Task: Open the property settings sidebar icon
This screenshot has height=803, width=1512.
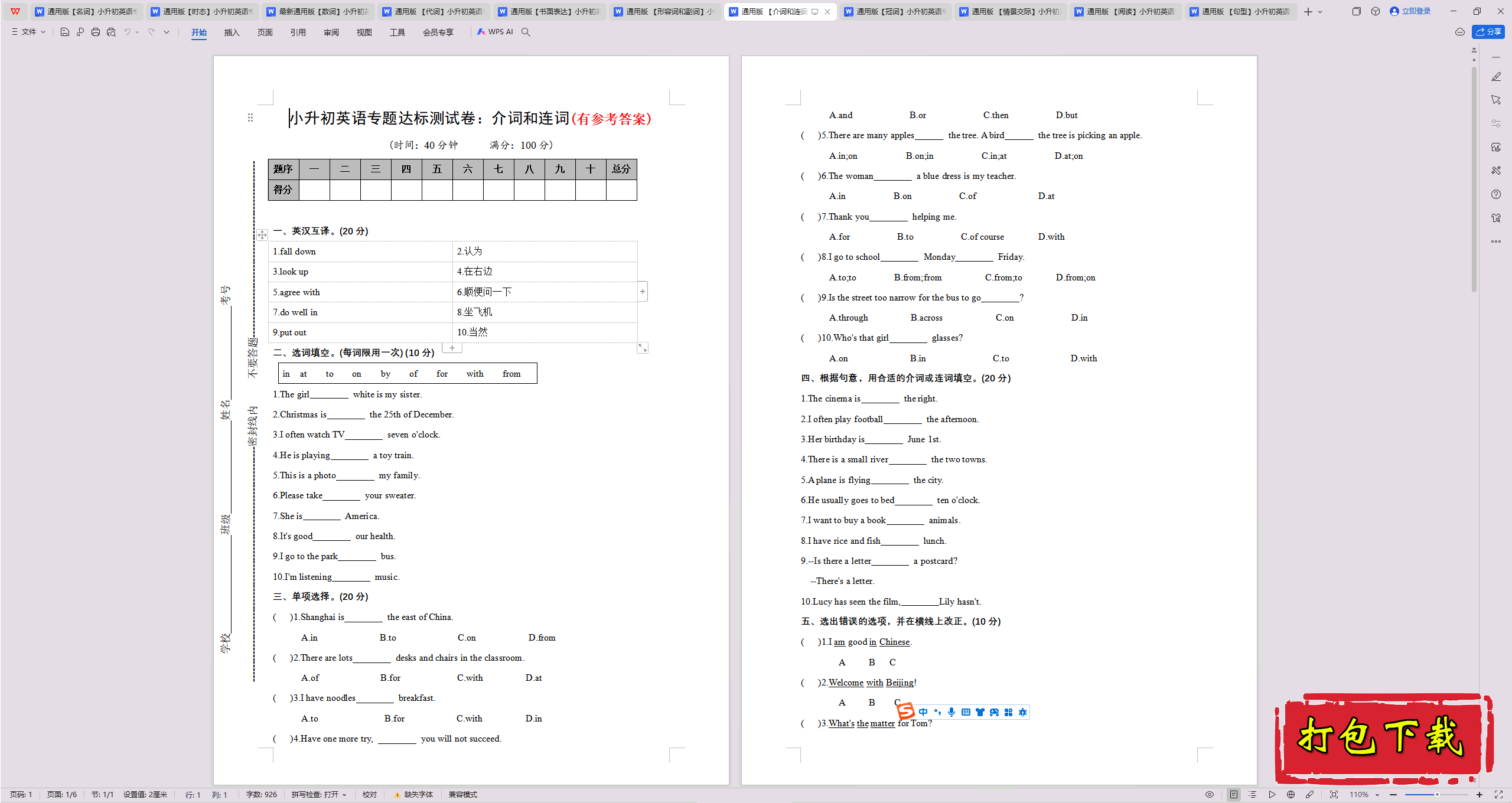Action: tap(1496, 123)
